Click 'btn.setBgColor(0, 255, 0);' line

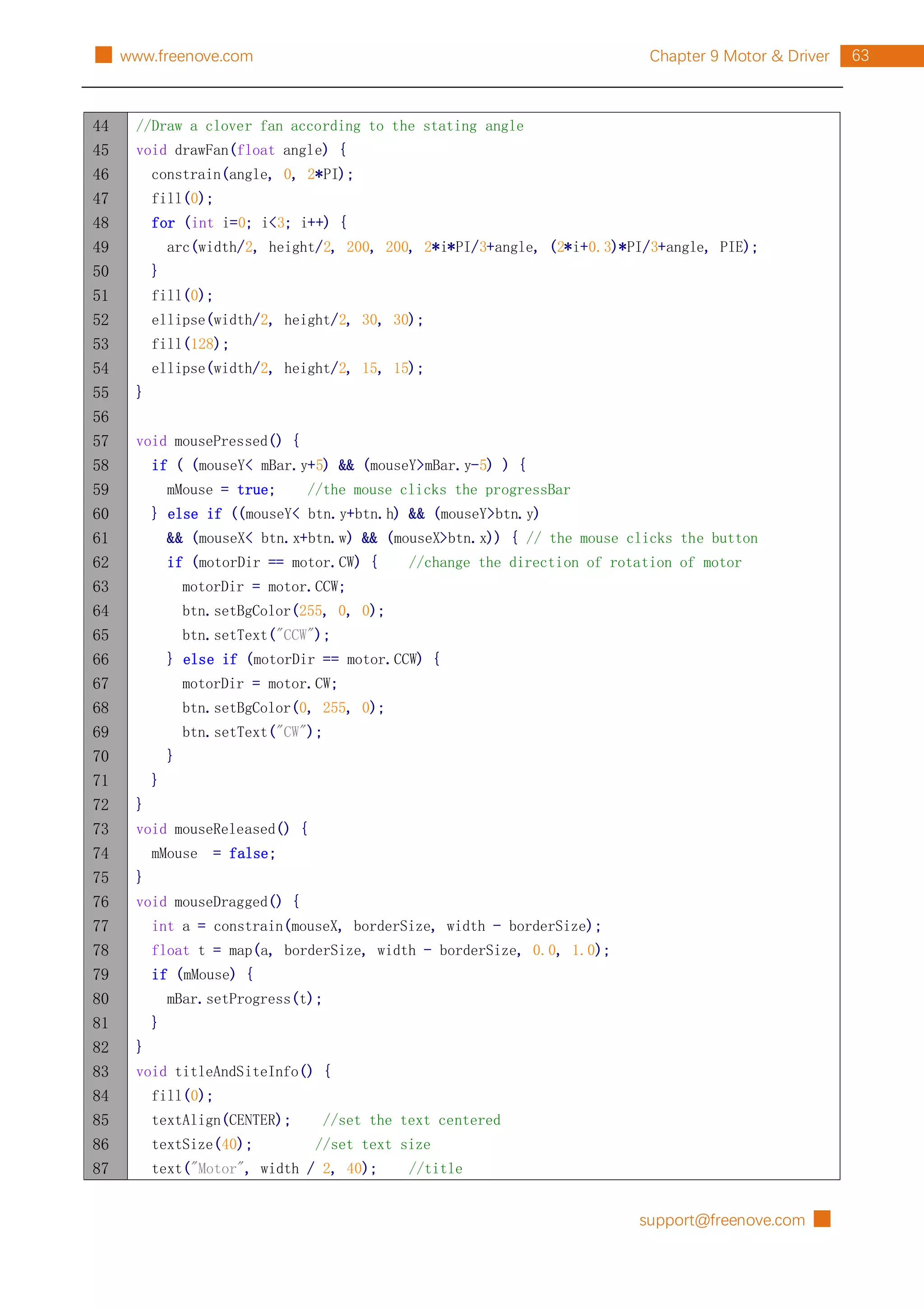pos(283,708)
